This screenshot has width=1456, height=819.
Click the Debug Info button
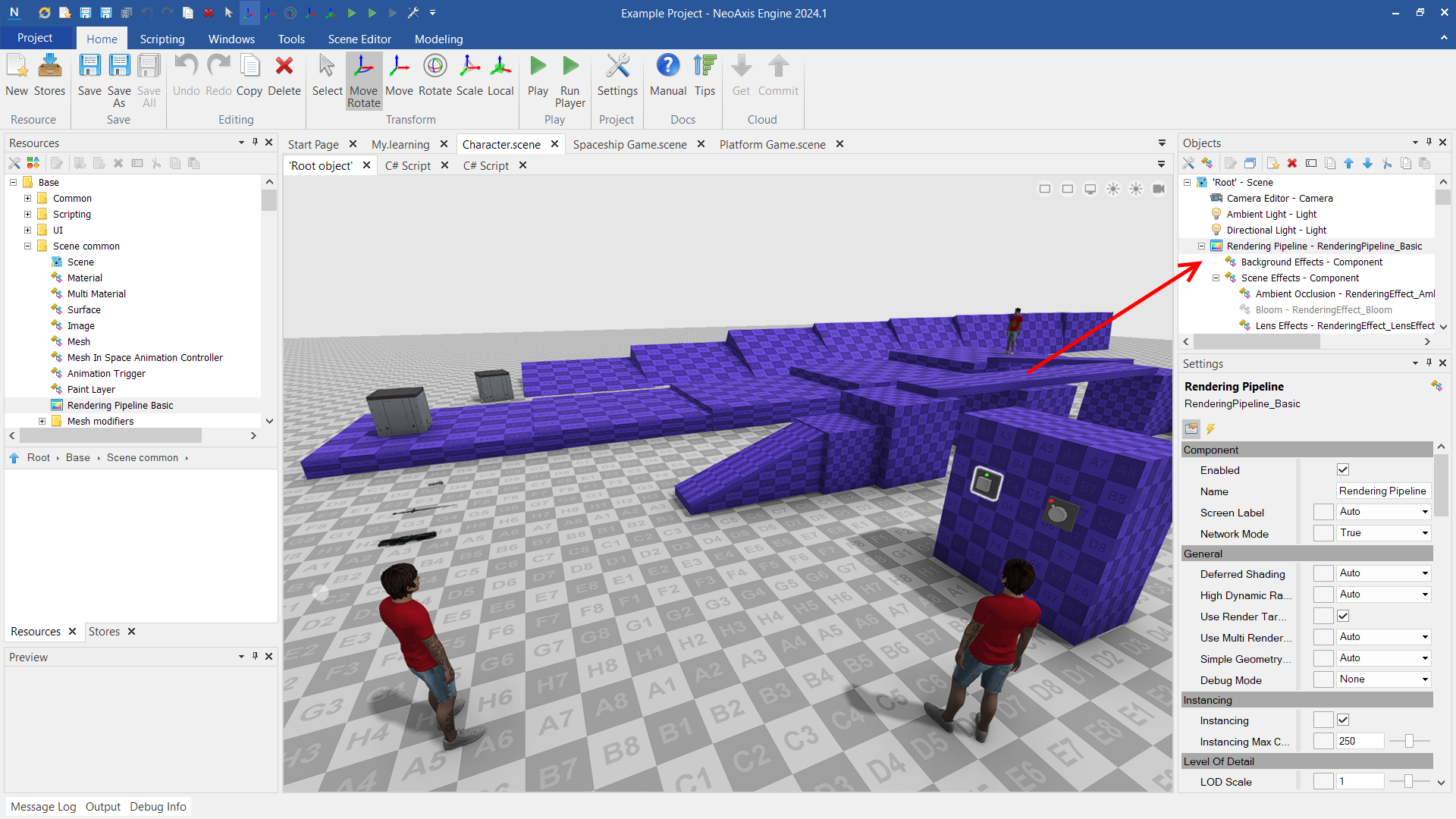tap(158, 807)
